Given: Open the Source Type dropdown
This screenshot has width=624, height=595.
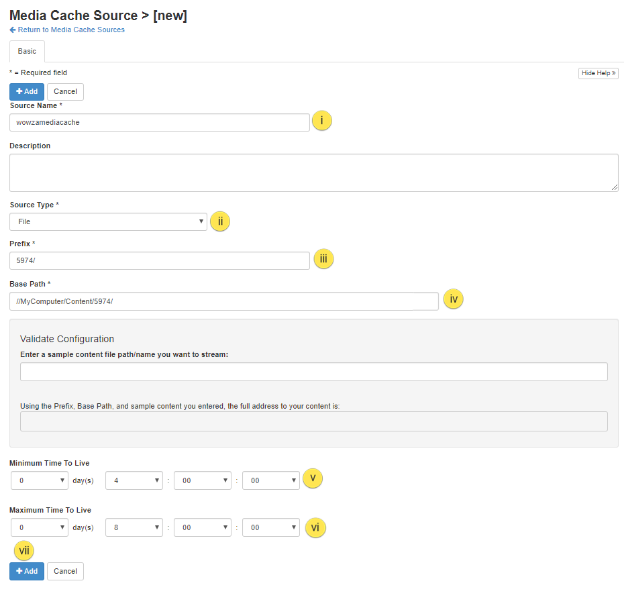Looking at the screenshot, I should click(108, 222).
